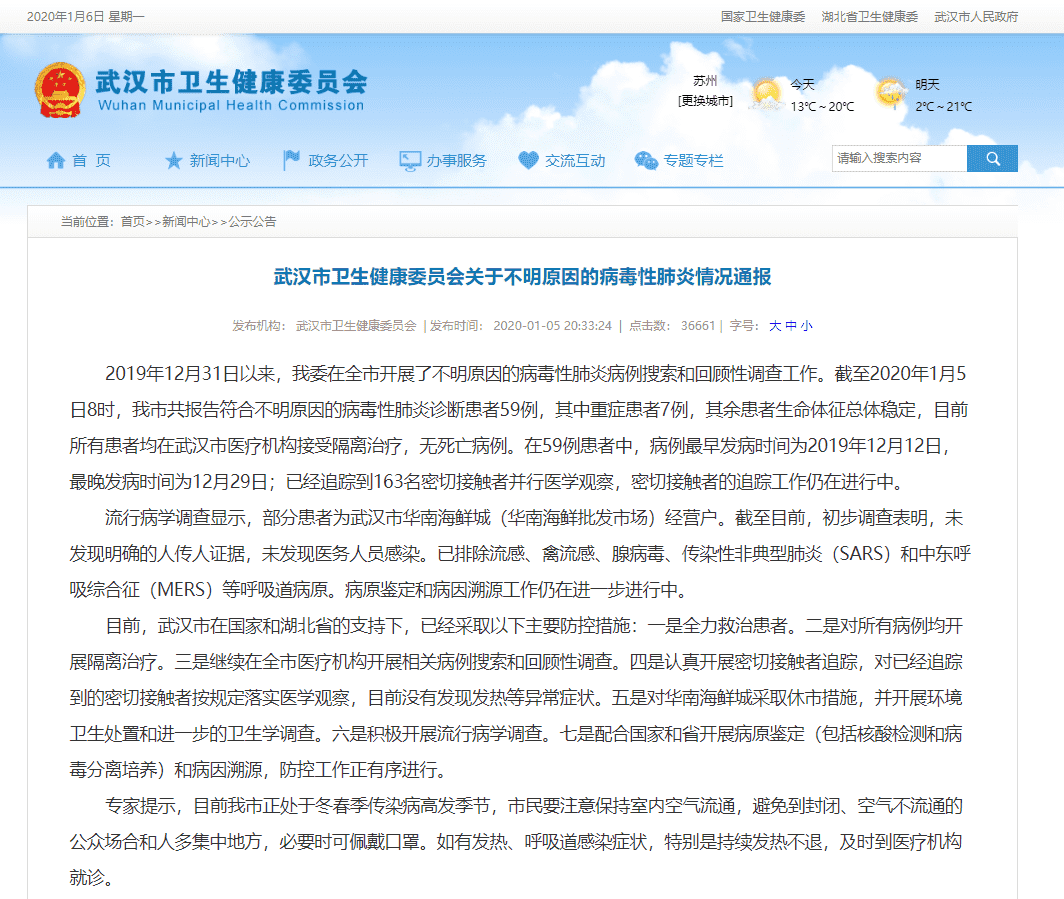Open the 新闻中心 menu
This screenshot has width=1064, height=899.
tap(220, 161)
